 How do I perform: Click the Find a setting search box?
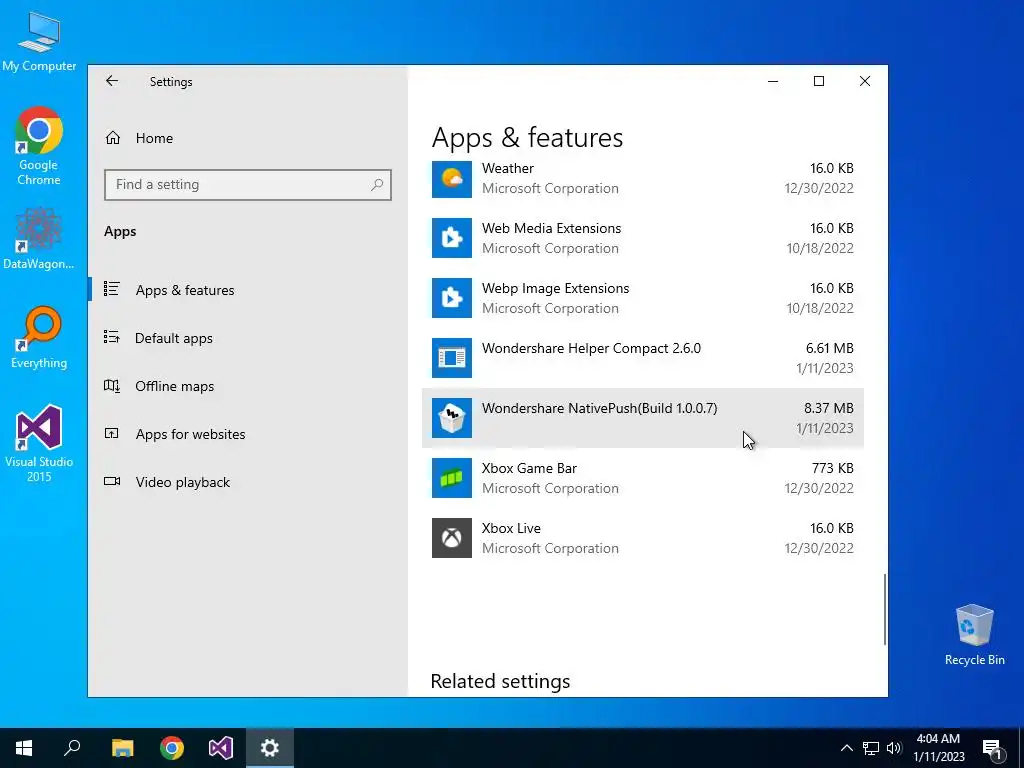pyautogui.click(x=248, y=185)
